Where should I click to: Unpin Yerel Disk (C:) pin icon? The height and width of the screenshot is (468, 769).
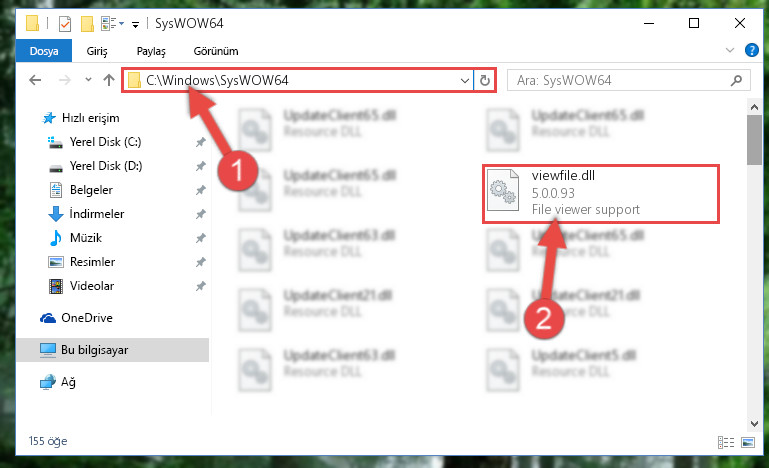201,142
